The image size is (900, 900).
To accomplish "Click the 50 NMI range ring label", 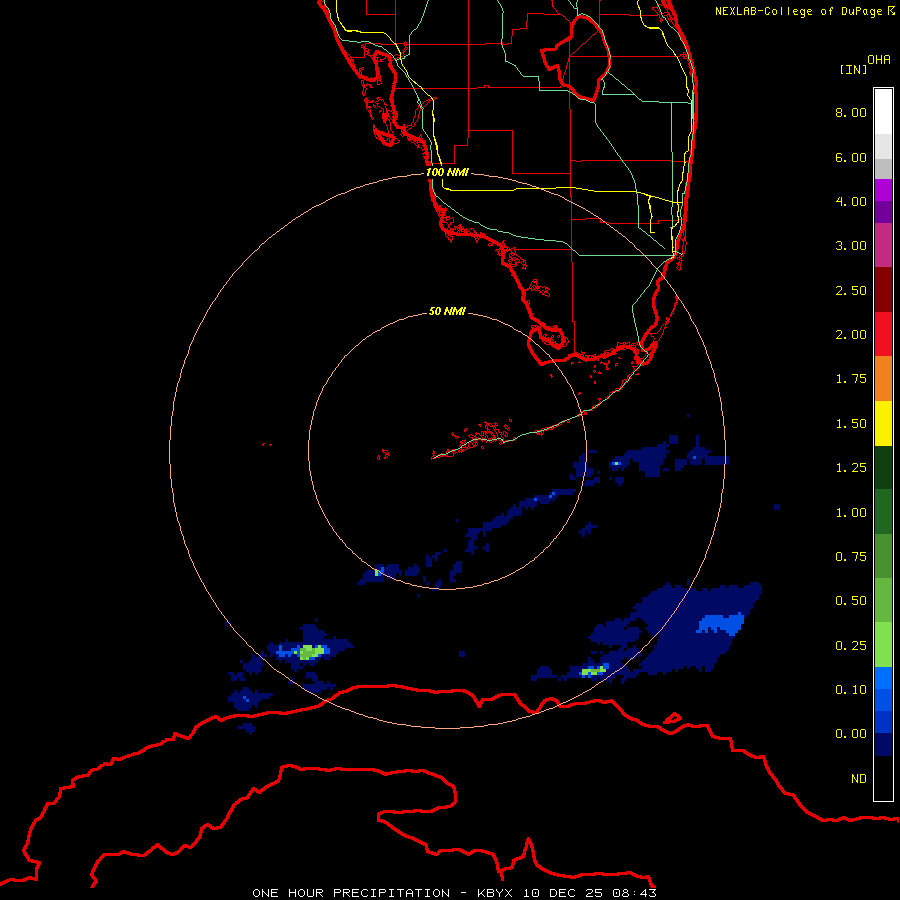I will [x=447, y=311].
